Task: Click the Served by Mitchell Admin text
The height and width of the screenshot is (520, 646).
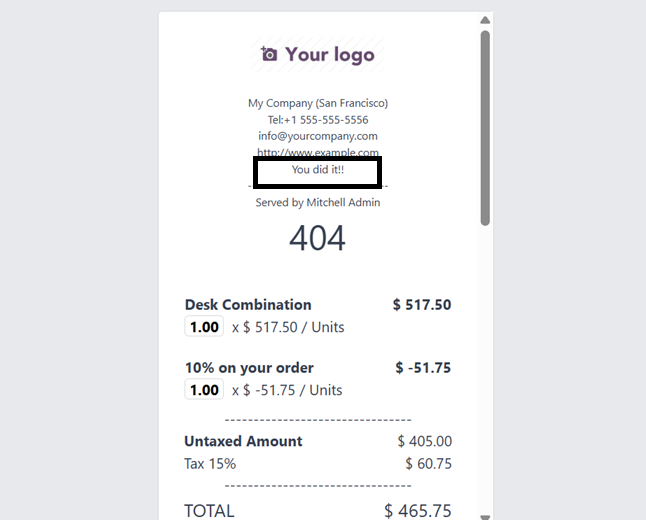Action: (x=318, y=202)
